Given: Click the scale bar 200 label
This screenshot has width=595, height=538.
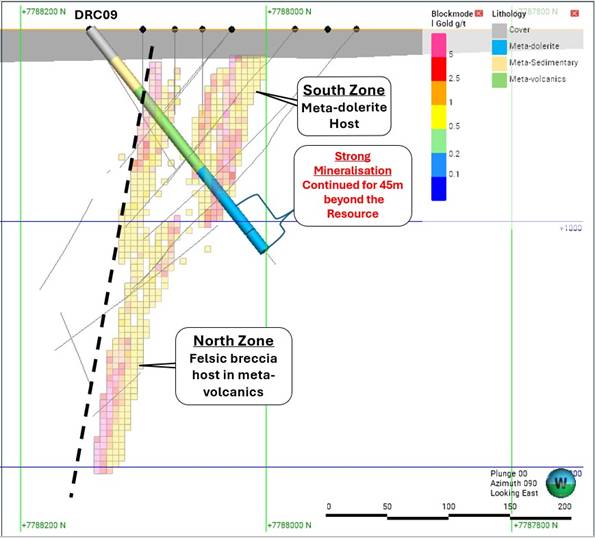Looking at the screenshot, I should pyautogui.click(x=565, y=507).
